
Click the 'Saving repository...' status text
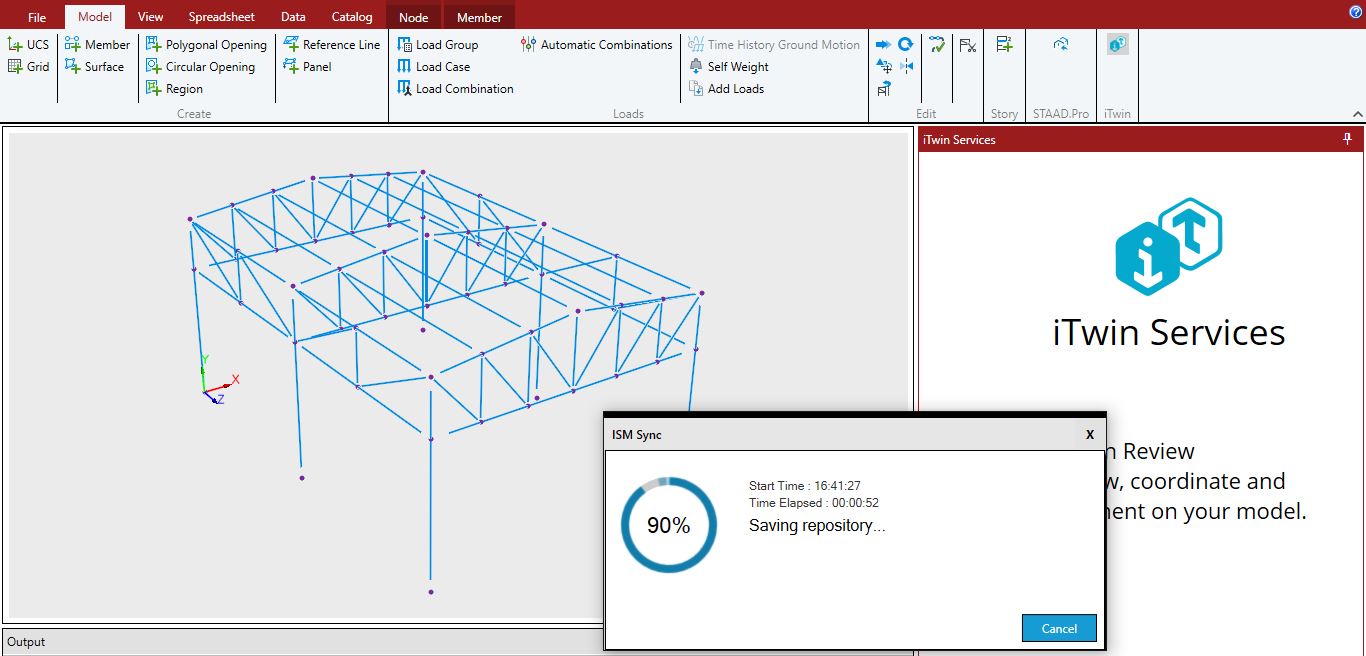817,525
